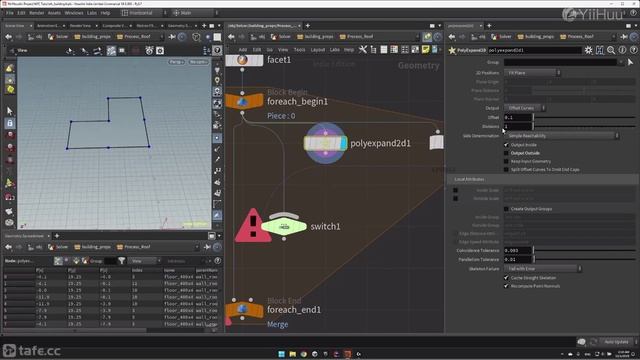Image resolution: width=640 pixels, height=360 pixels.
Task: Switch to the Geometry Spreadsheet tab
Action: pos(24,236)
